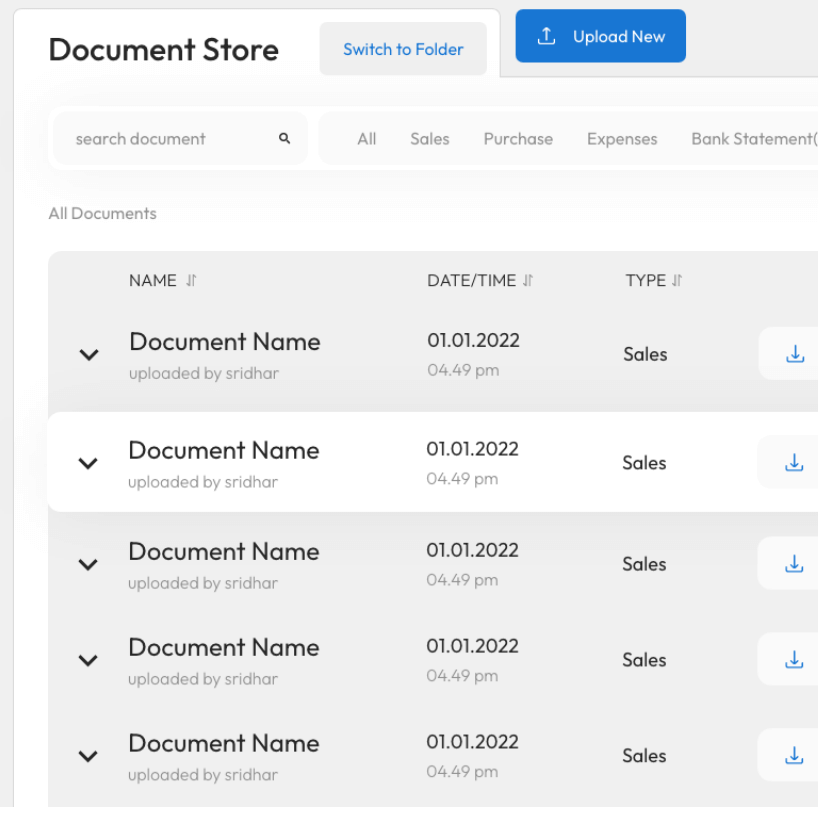Expand the third document row chevron
The height and width of the screenshot is (818, 818).
click(88, 564)
